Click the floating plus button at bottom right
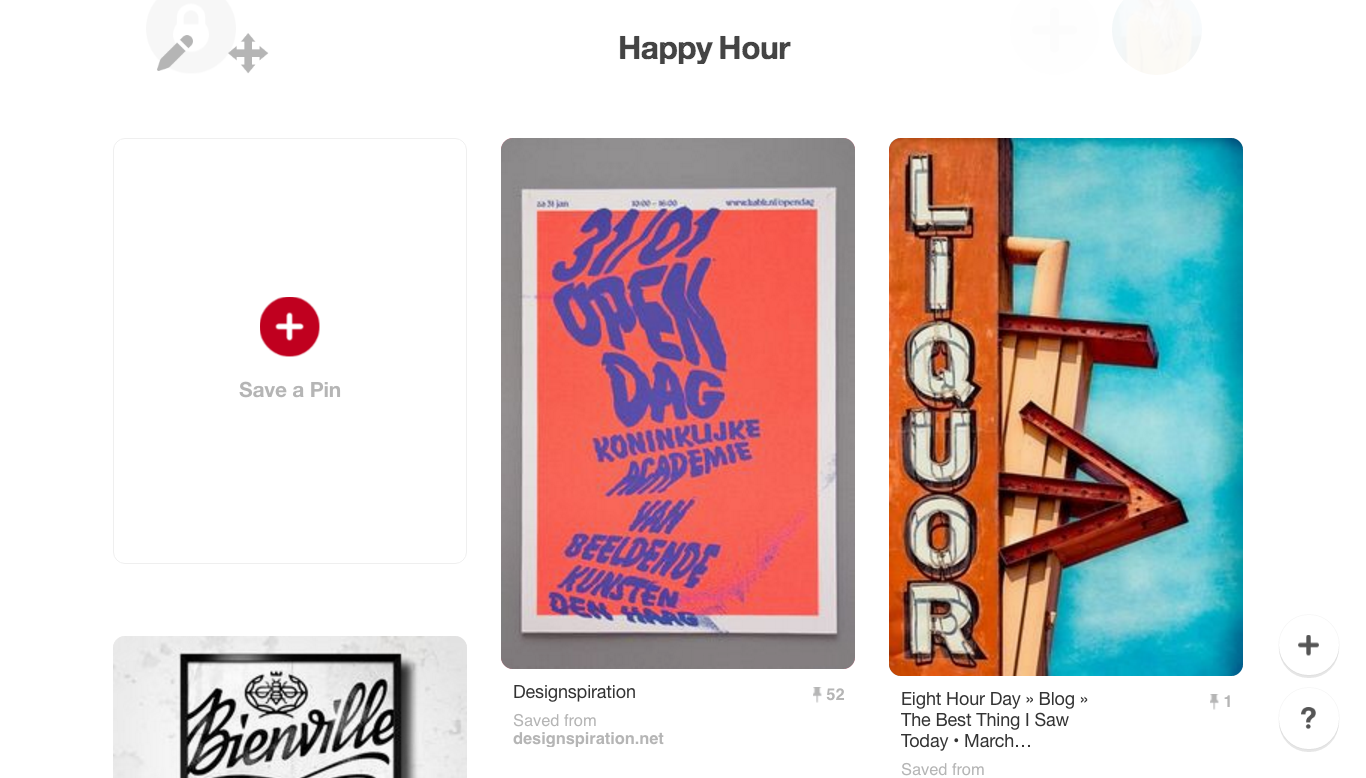The height and width of the screenshot is (778, 1366). click(1308, 645)
